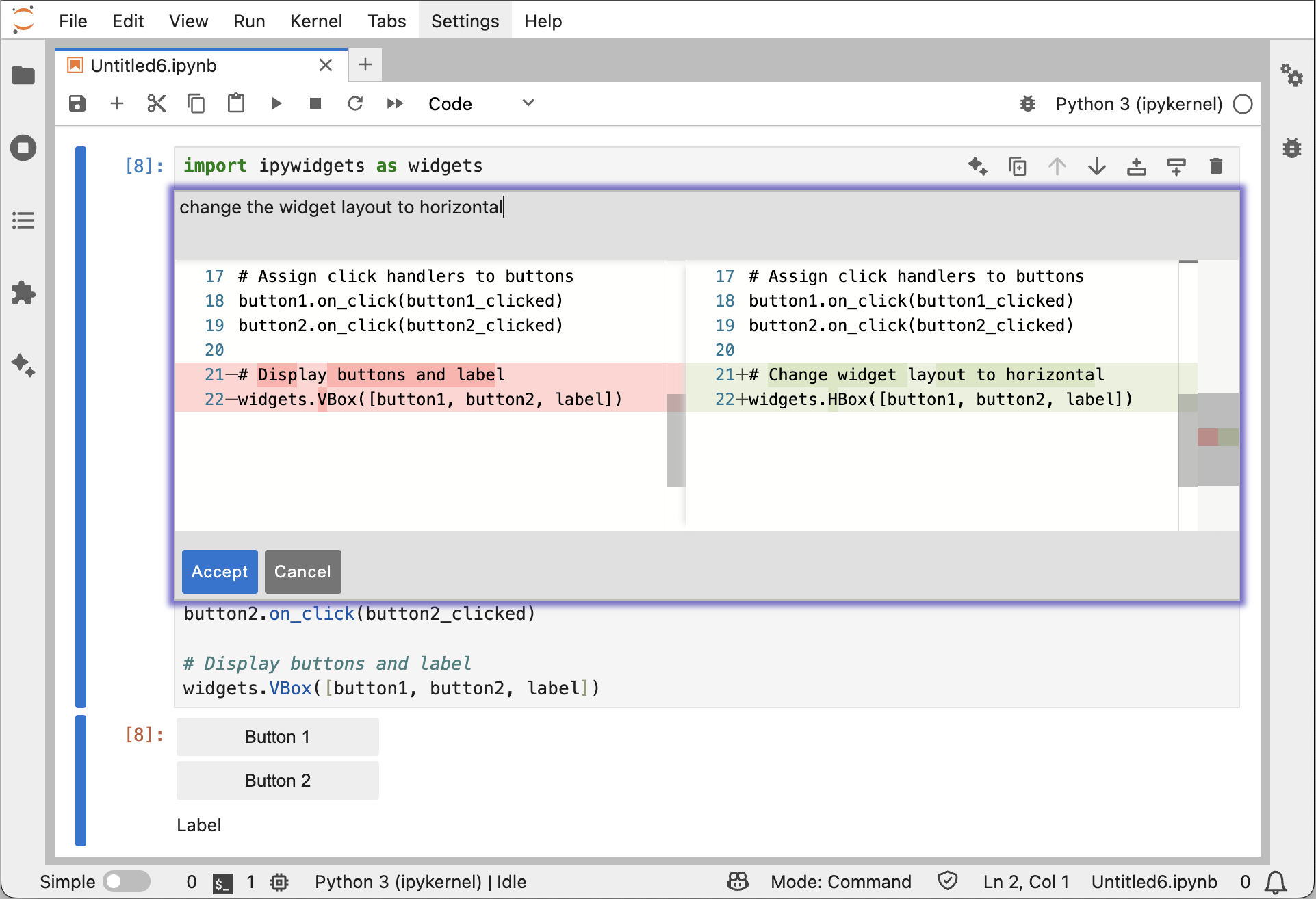Open the View menu
The width and height of the screenshot is (1316, 899).
[x=188, y=21]
